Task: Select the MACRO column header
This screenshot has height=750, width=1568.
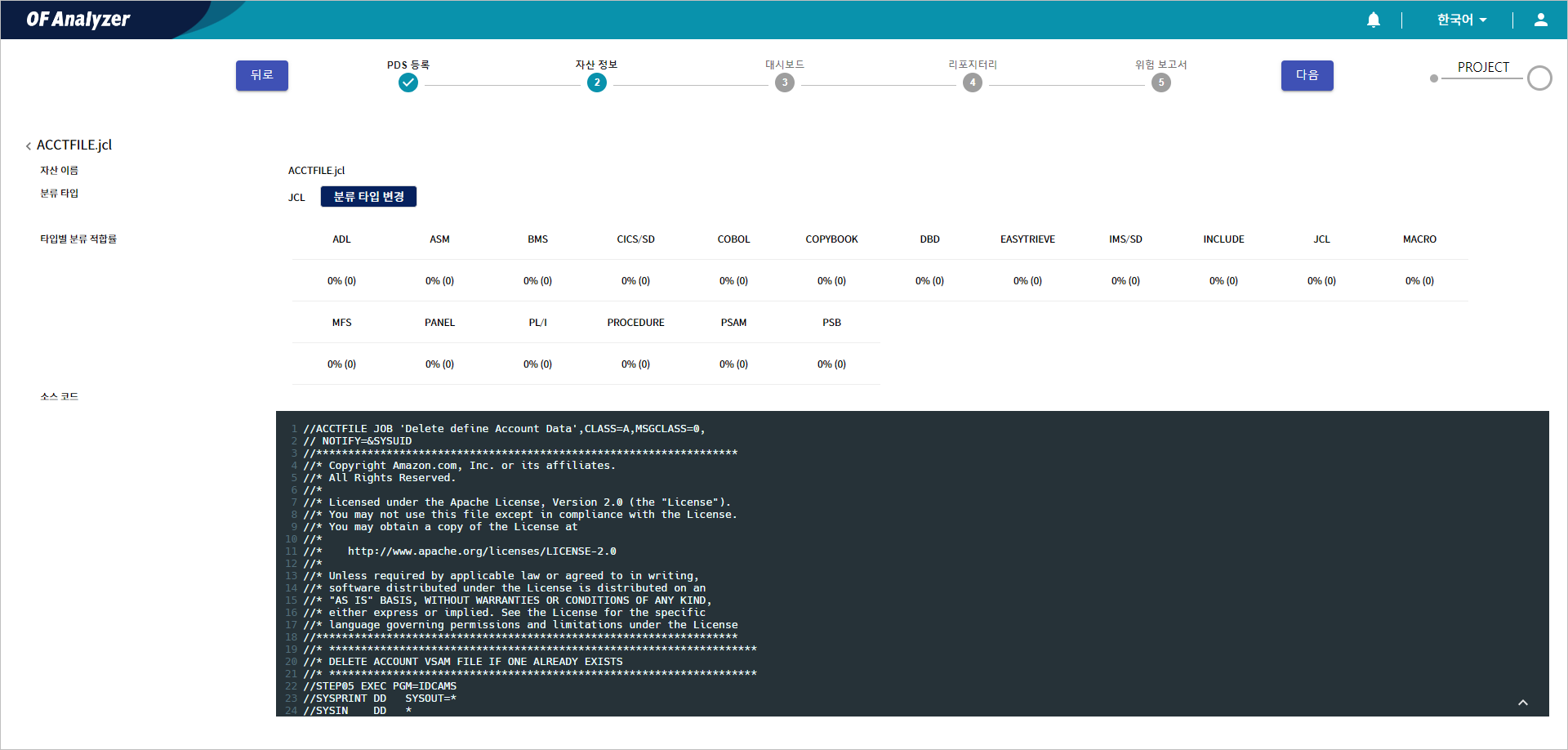Action: (1419, 239)
